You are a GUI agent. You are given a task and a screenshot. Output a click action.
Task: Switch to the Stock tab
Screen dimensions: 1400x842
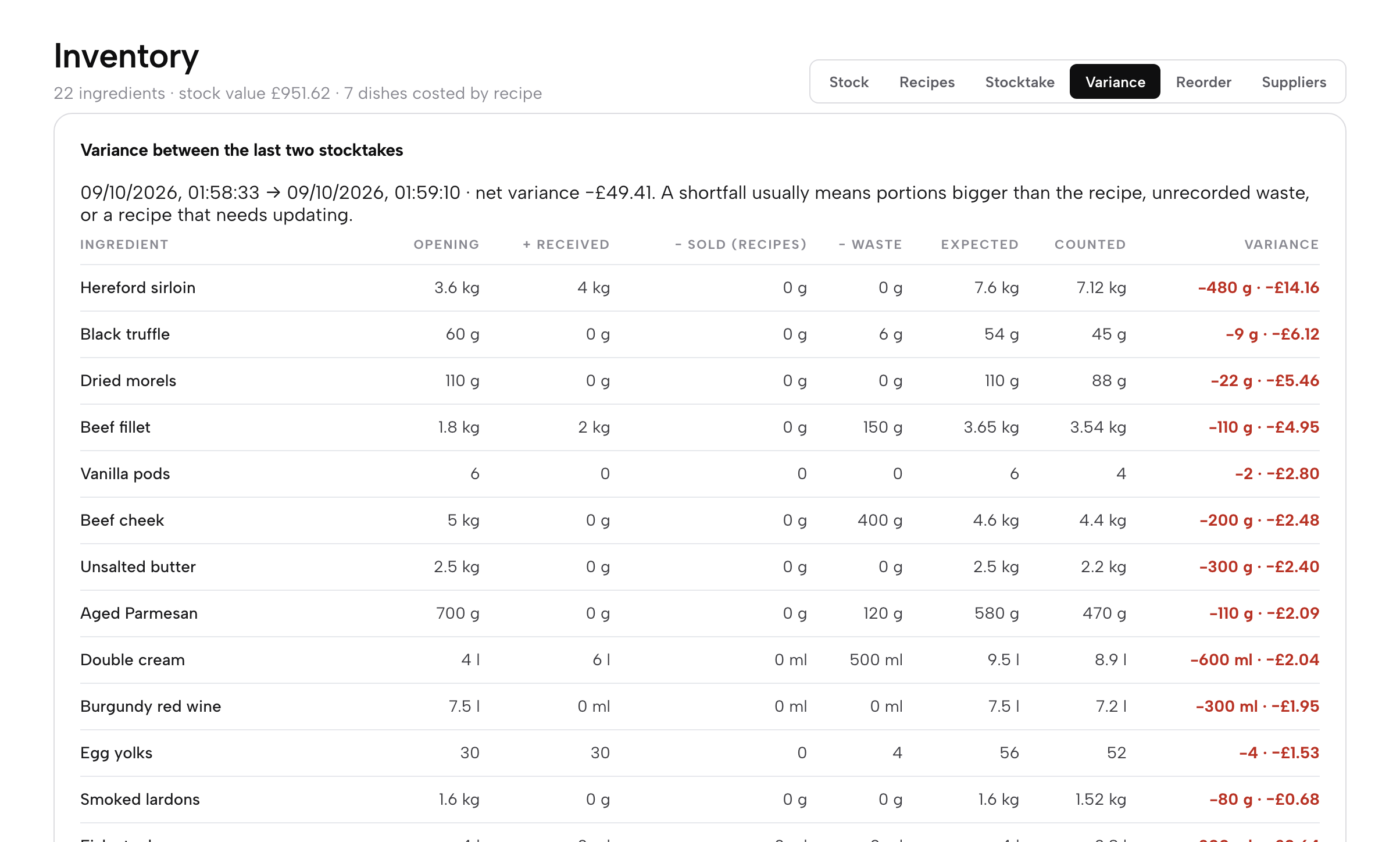(x=849, y=82)
